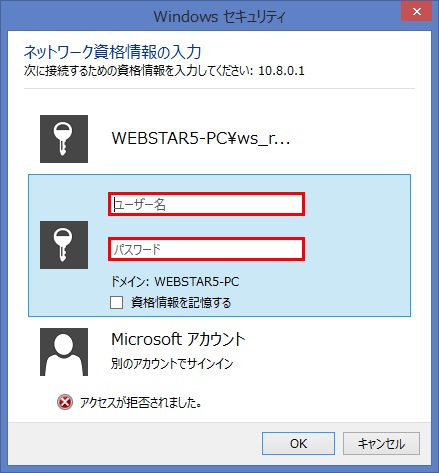Screen dimensions: 439x473
Task: Select the WEBSTAR5-PC¥ws_r... saved credential tile
Action: (219, 139)
